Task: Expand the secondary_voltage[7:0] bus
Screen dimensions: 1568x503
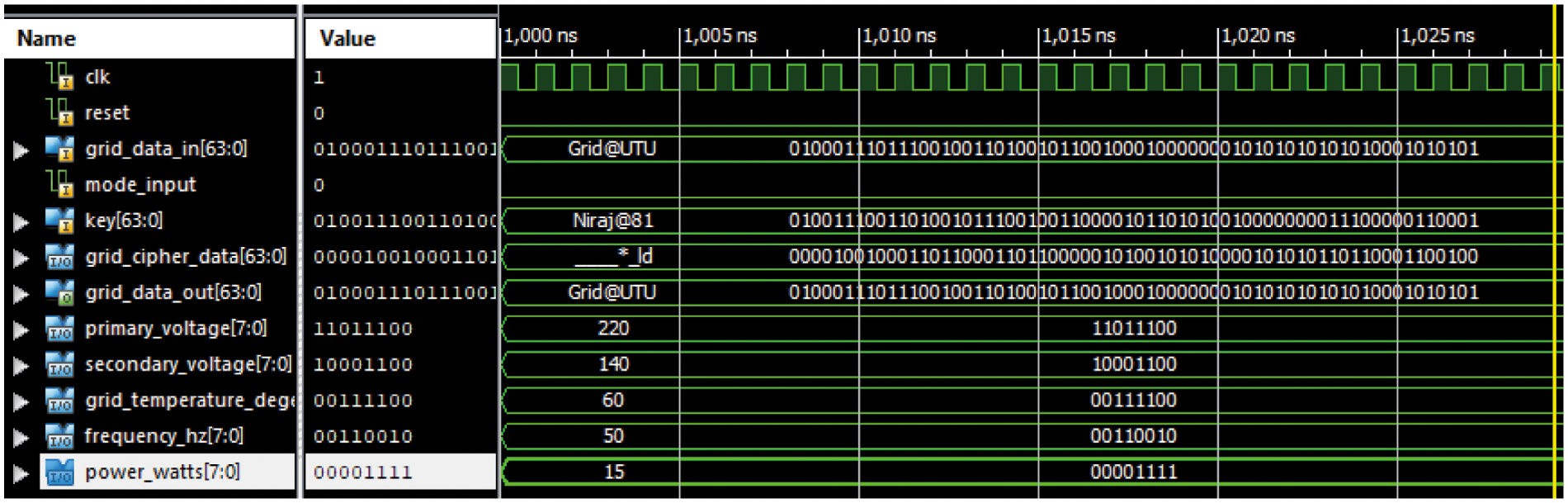Action: pos(21,365)
